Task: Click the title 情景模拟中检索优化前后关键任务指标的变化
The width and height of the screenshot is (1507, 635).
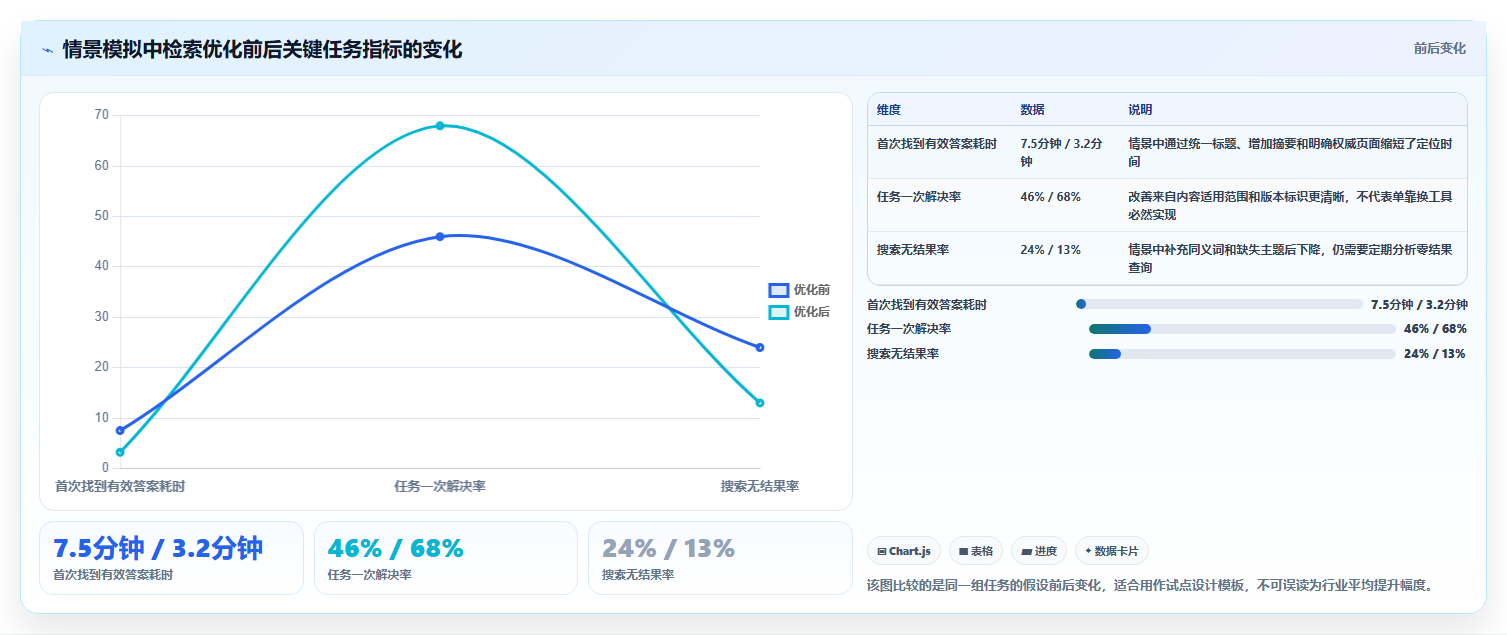Action: point(262,49)
